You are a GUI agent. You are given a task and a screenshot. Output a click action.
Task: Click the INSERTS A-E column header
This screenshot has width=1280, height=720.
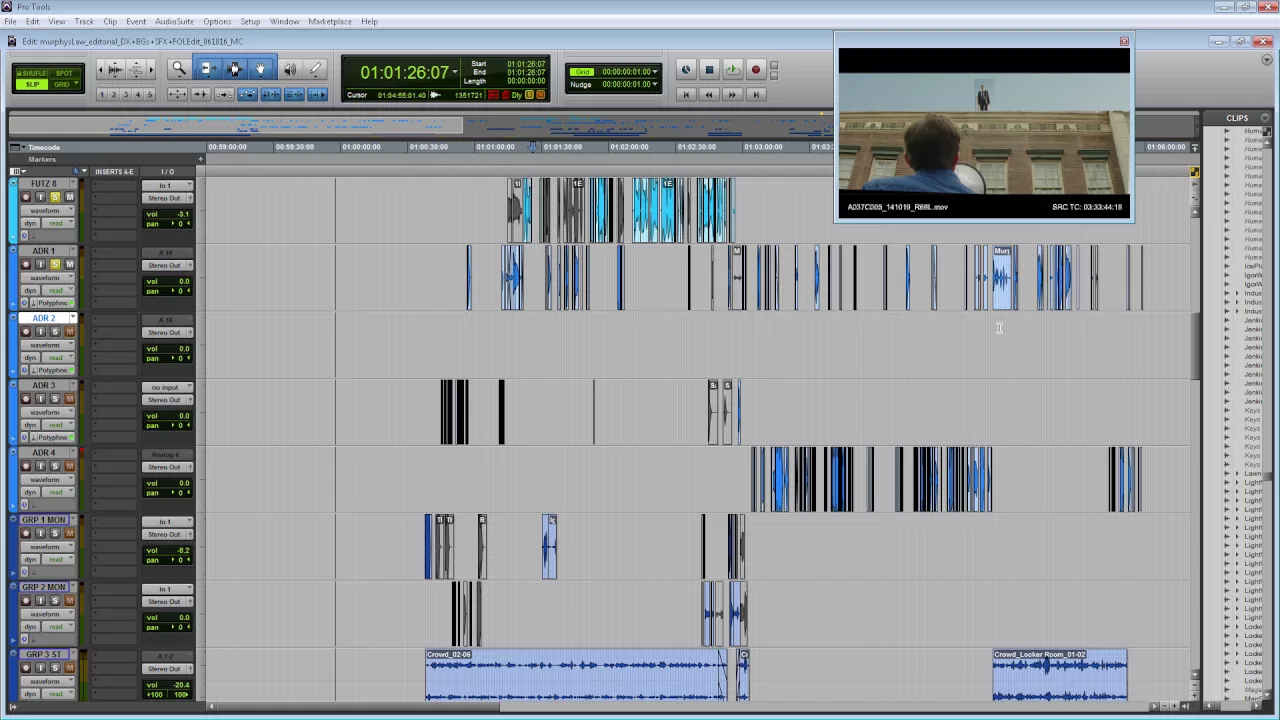pos(114,172)
